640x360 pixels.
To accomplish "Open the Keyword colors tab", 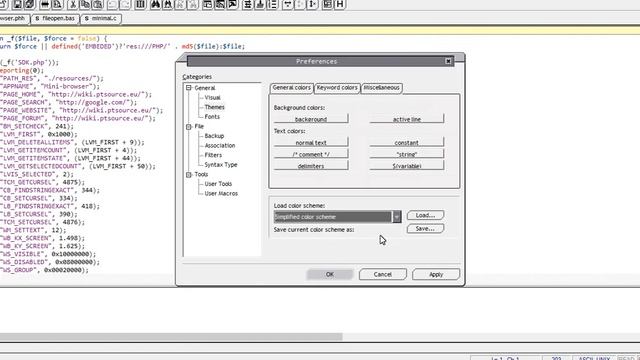I will coord(337,88).
